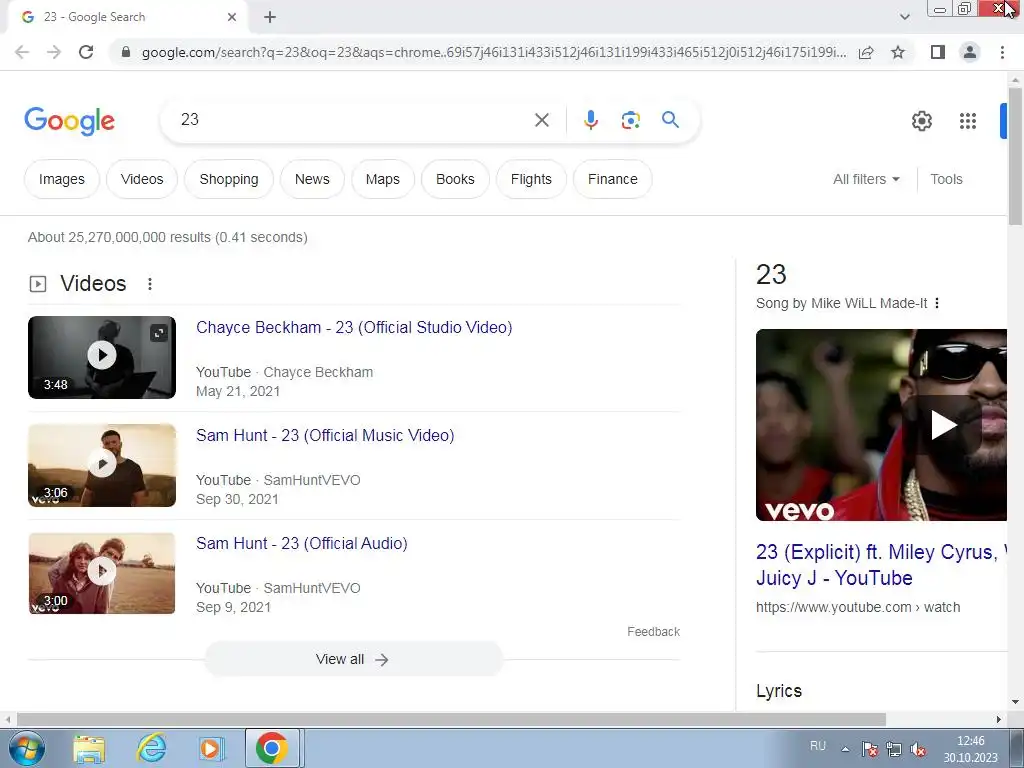Image resolution: width=1024 pixels, height=768 pixels.
Task: Switch to Finance results
Action: point(613,179)
